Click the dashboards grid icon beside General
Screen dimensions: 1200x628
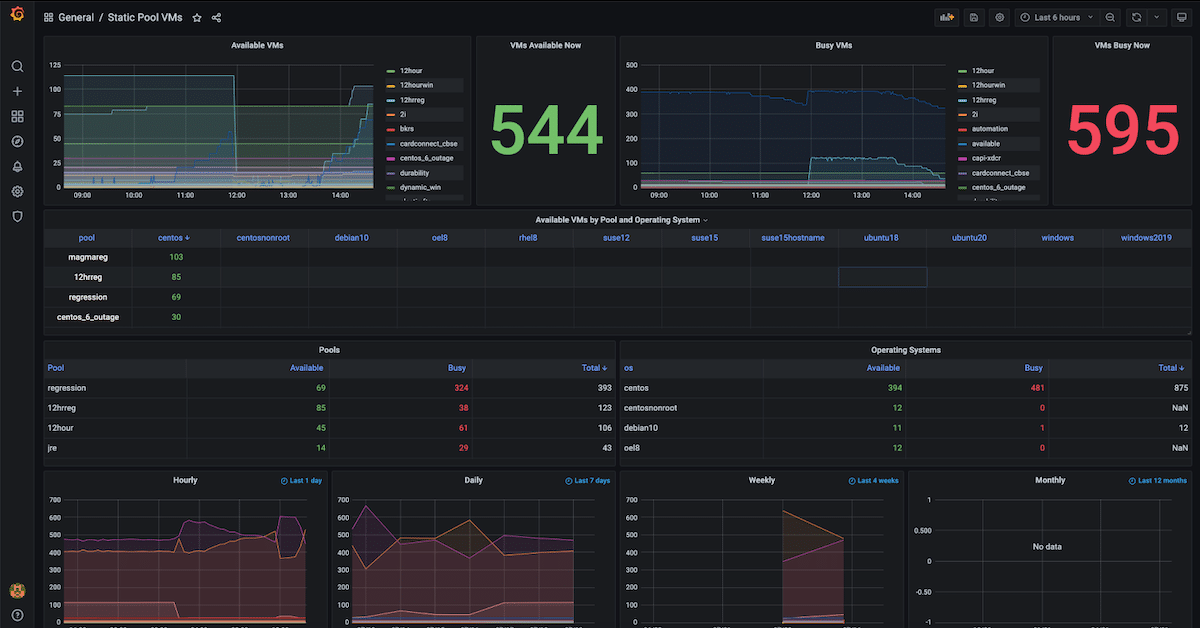coord(49,18)
